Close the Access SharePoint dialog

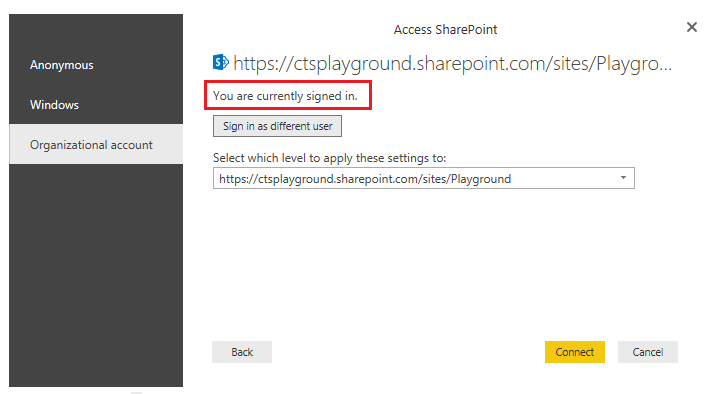point(692,27)
